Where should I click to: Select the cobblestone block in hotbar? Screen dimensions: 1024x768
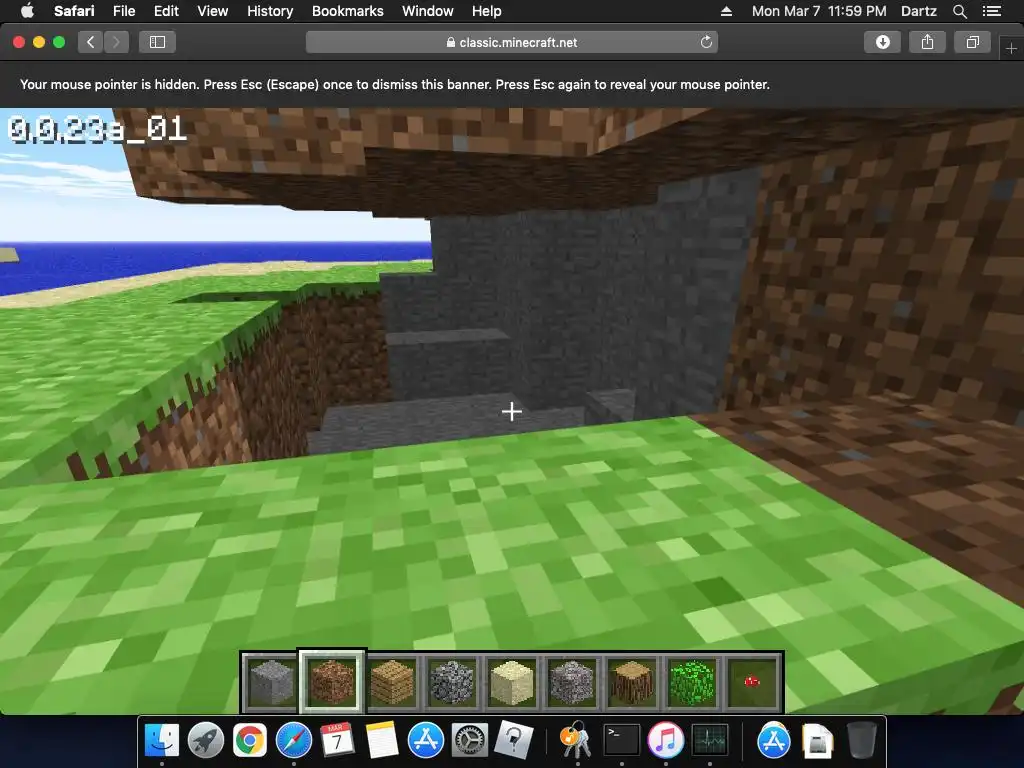point(452,682)
